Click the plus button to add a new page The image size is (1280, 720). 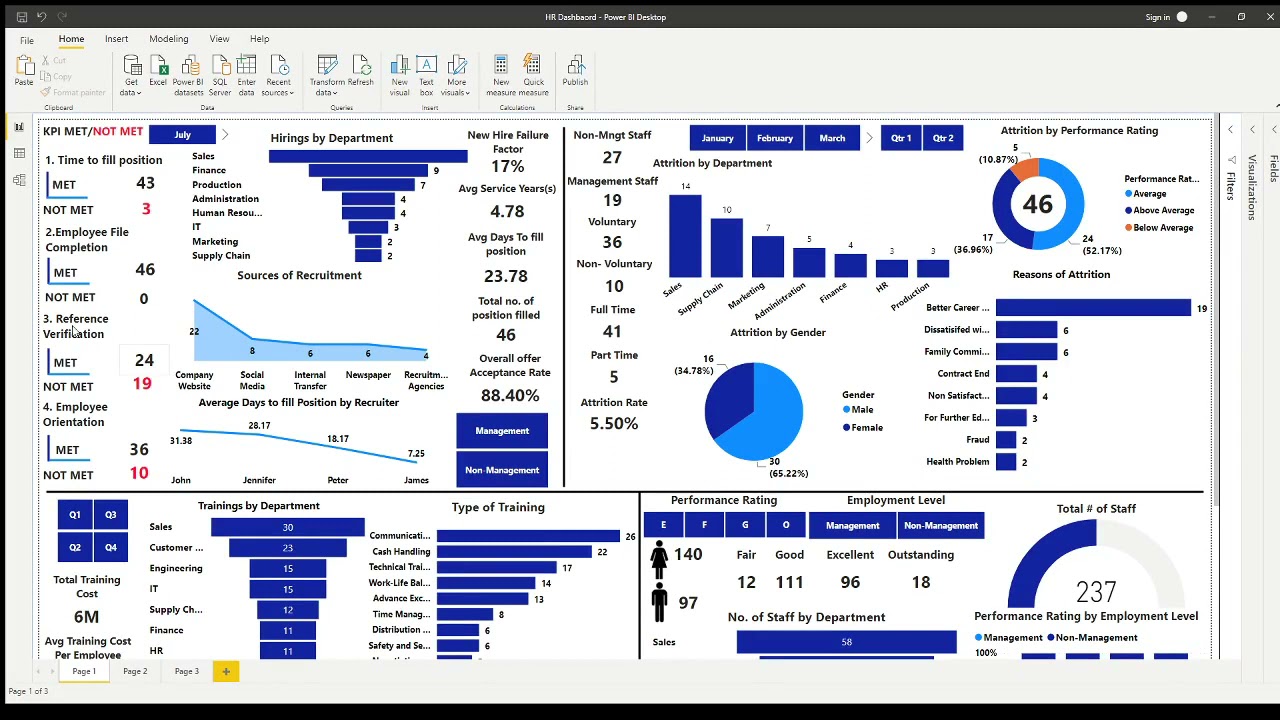[x=225, y=671]
